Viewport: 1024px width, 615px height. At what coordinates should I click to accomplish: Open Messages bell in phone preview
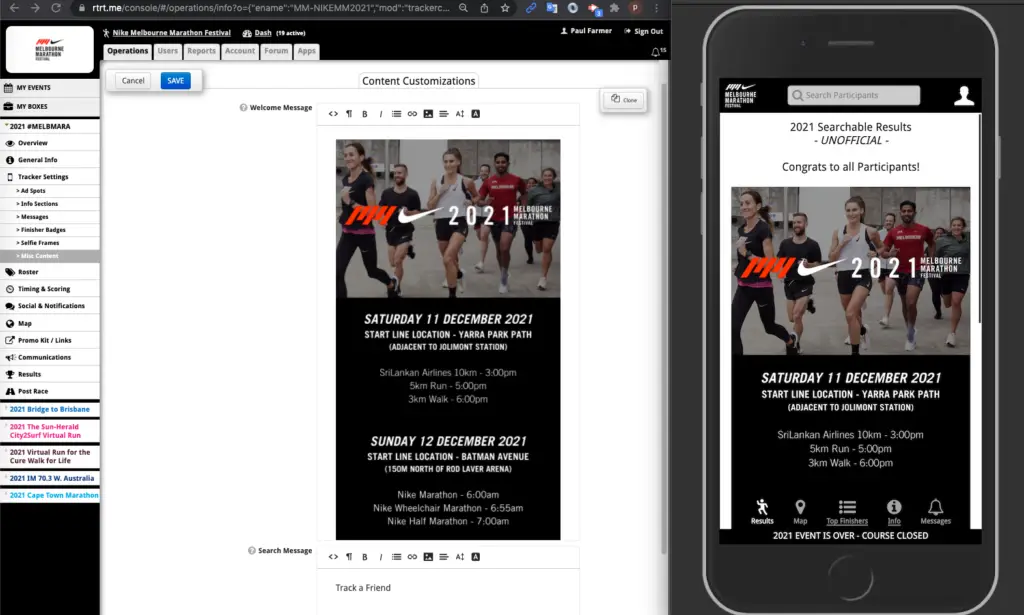[935, 512]
